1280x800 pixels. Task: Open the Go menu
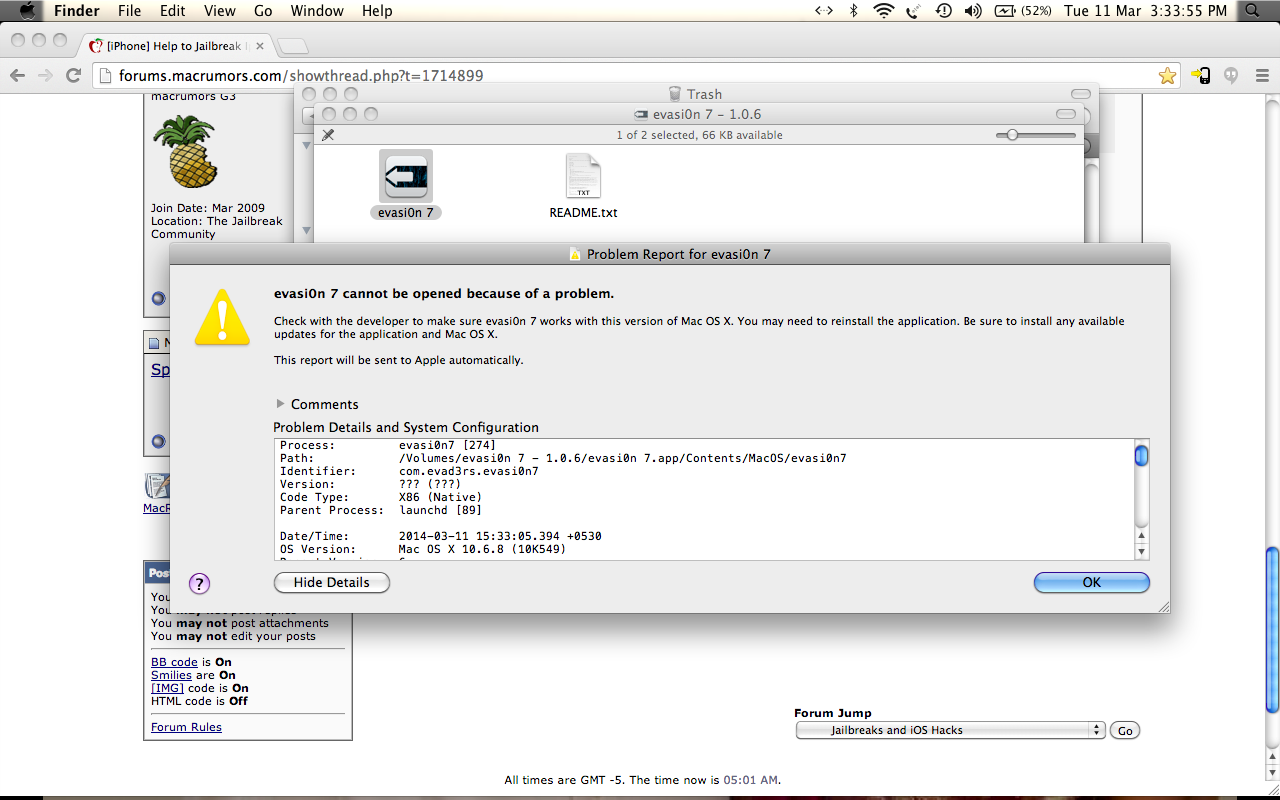tap(263, 11)
